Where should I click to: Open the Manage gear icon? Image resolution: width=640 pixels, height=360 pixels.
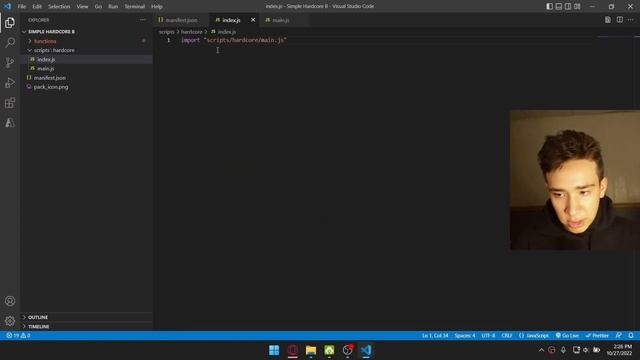click(x=10, y=321)
